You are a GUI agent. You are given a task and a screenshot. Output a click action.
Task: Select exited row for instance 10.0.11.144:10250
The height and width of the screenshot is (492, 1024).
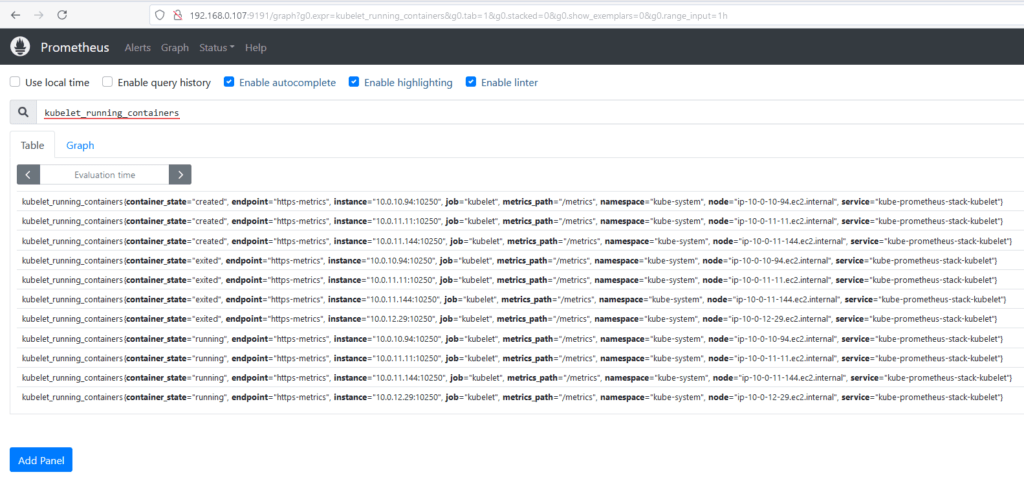(x=519, y=299)
